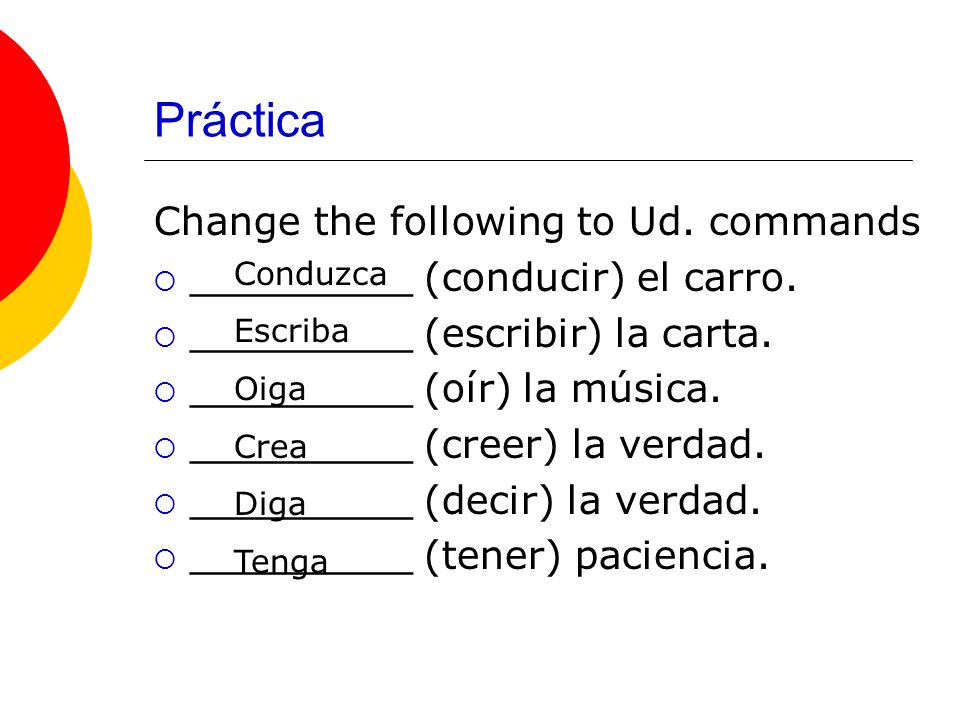Click the text (tener) paciencia
This screenshot has width=960, height=720.
(596, 557)
